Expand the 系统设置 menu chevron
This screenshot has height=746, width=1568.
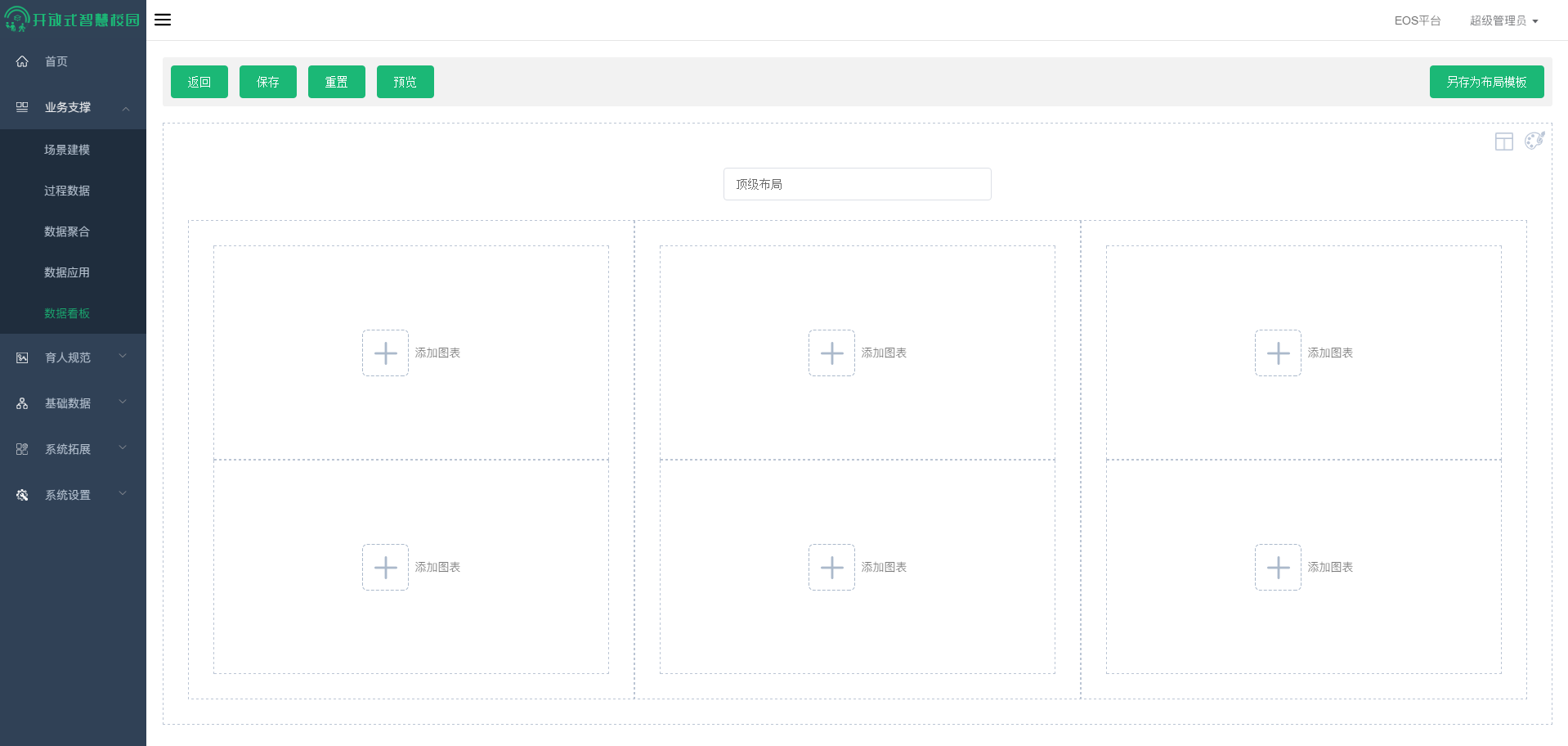click(x=123, y=493)
